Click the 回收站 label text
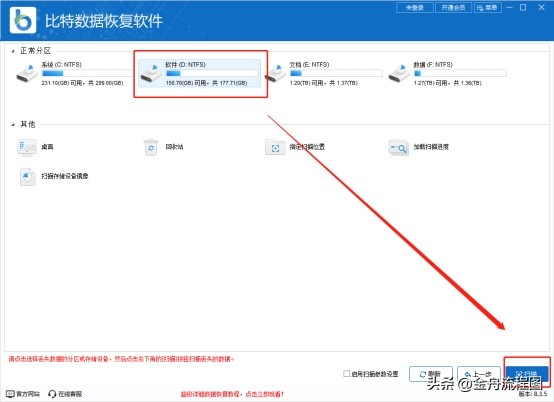554x402 pixels. (174, 147)
